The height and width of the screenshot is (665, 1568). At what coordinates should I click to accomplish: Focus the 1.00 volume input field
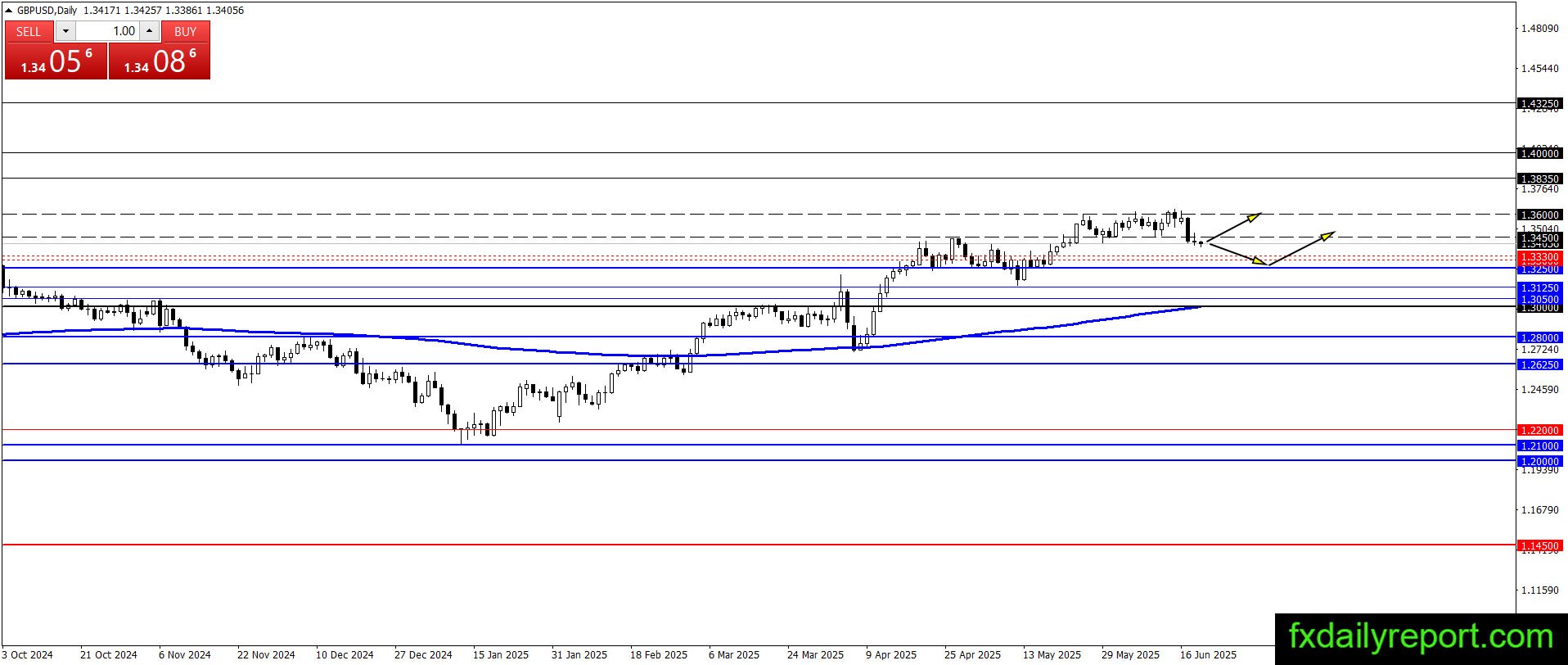click(107, 31)
